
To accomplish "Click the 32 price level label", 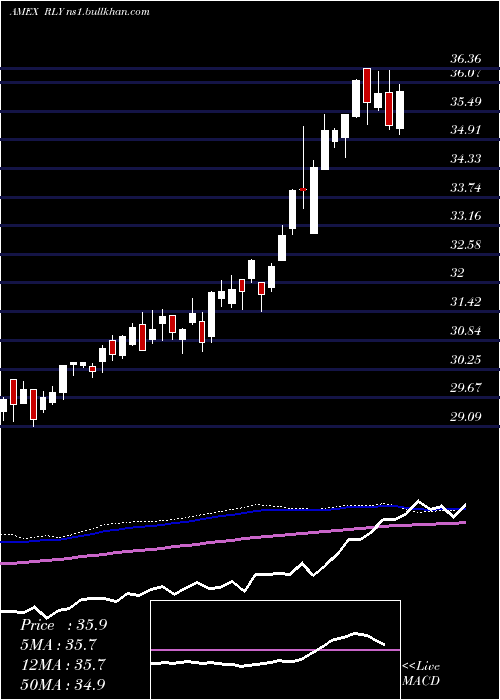I will pos(458,273).
